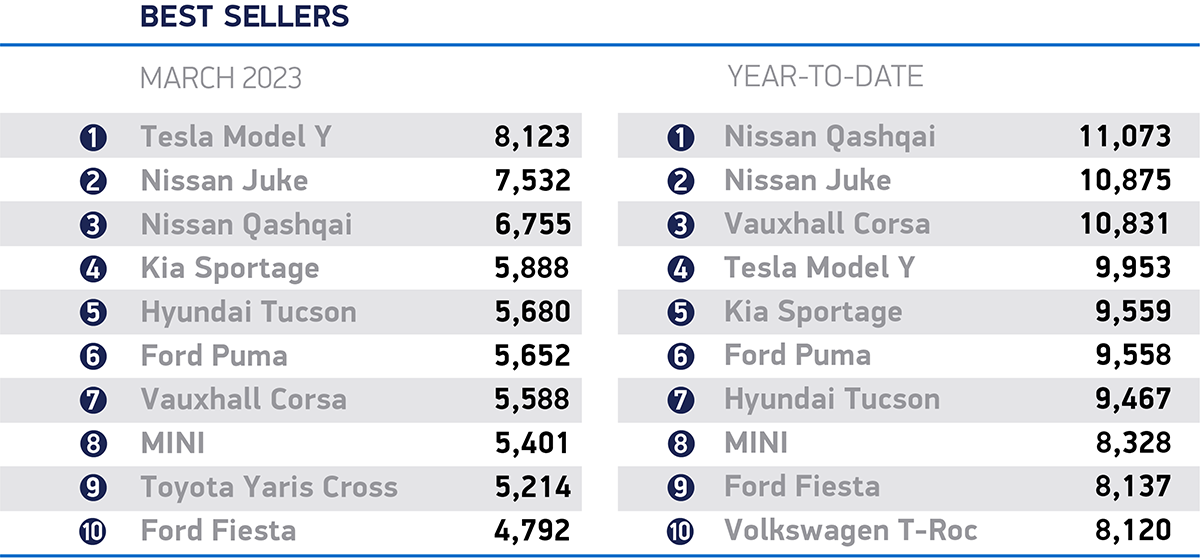Click the rank 9 badge beside Toyota Yaris Cross
1200x560 pixels.
pos(93,488)
